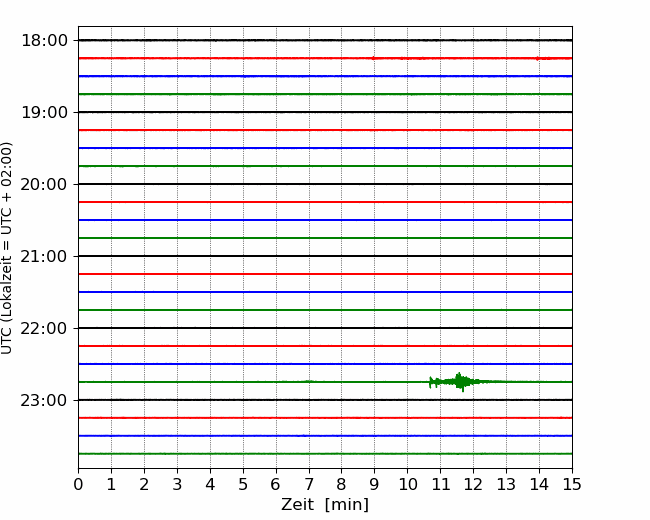Image resolution: width=650 pixels, height=520 pixels.
Task: Click the x-axis tick label 12
Action: point(473,484)
